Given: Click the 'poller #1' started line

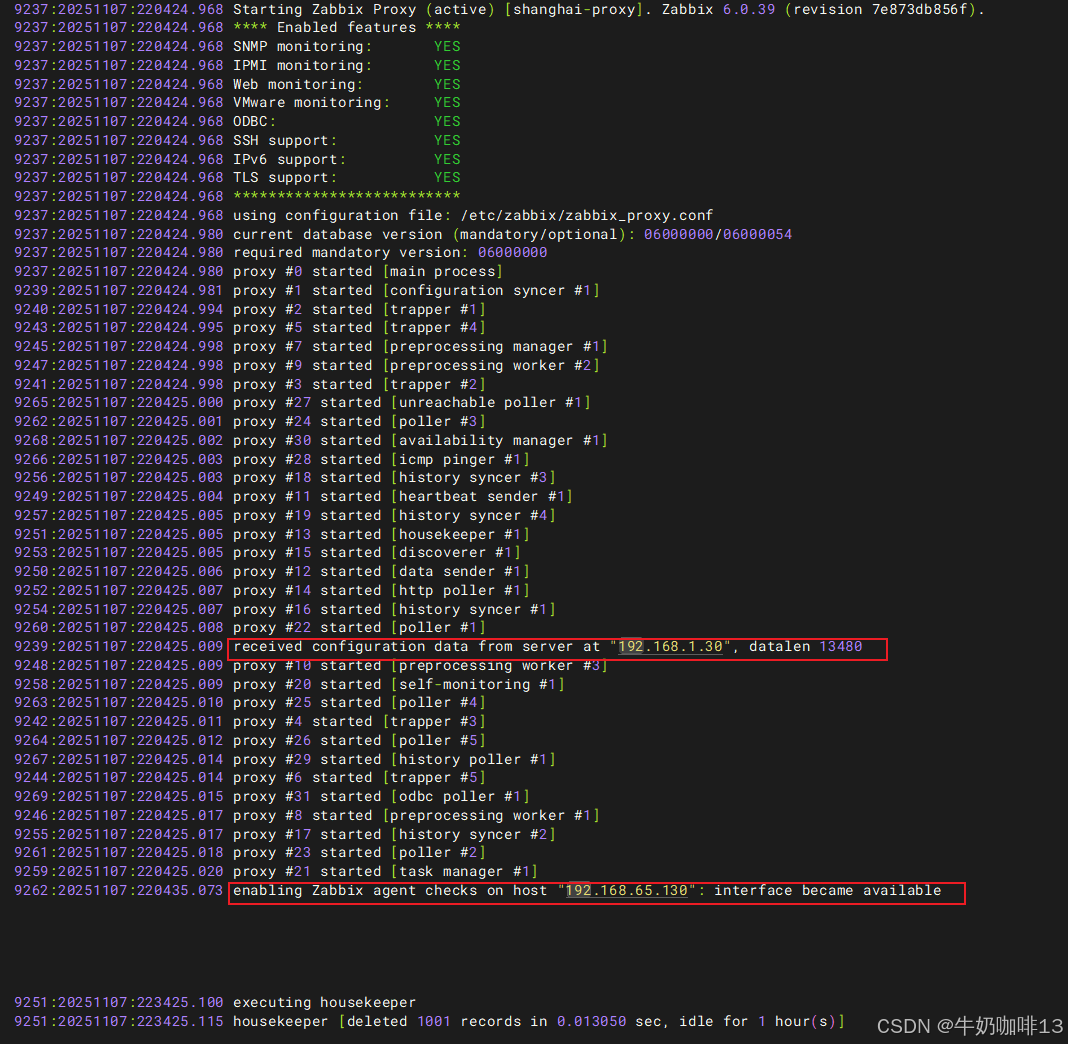Looking at the screenshot, I should tap(250, 627).
